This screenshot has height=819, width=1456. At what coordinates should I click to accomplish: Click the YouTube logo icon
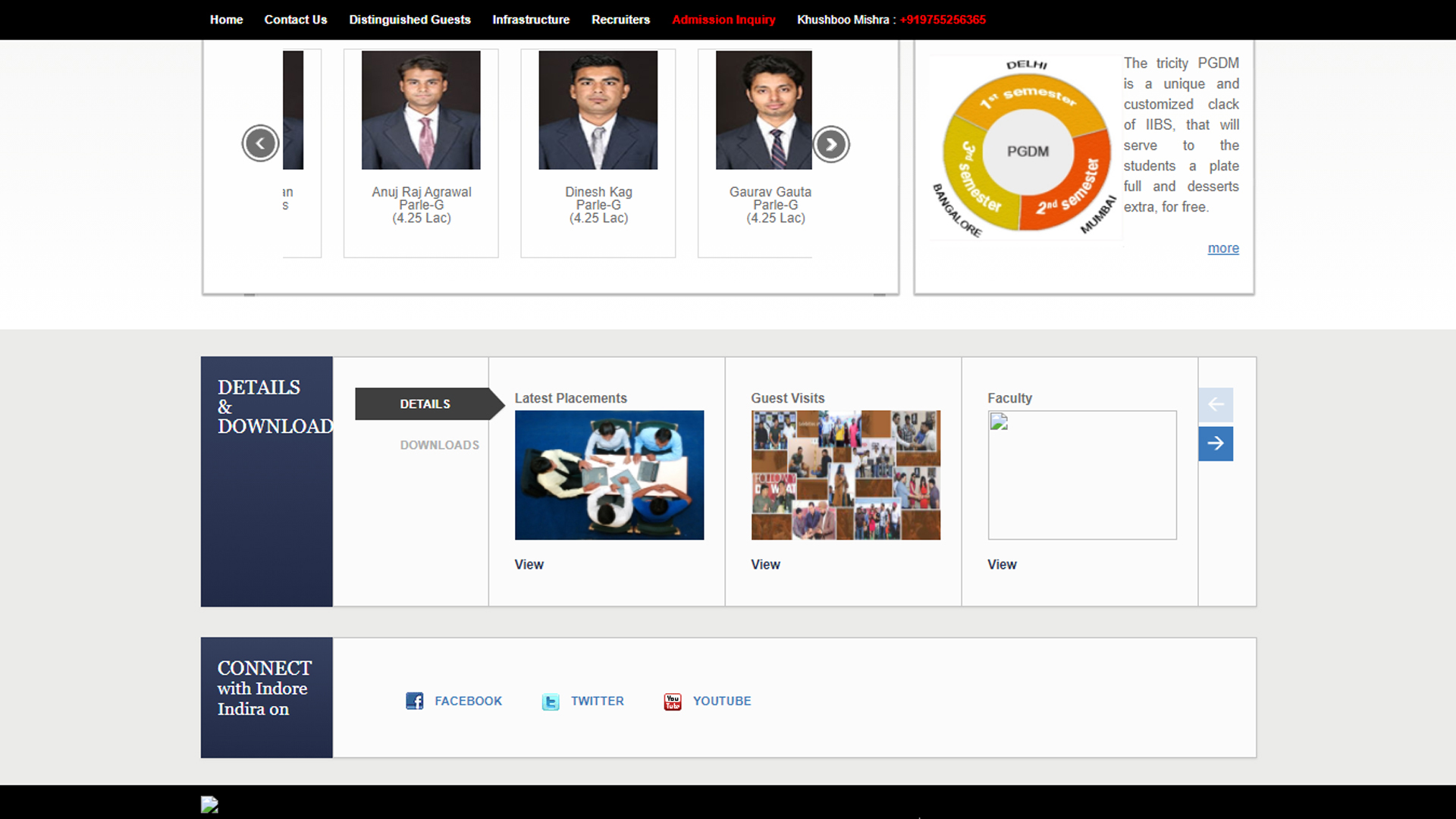click(x=673, y=701)
